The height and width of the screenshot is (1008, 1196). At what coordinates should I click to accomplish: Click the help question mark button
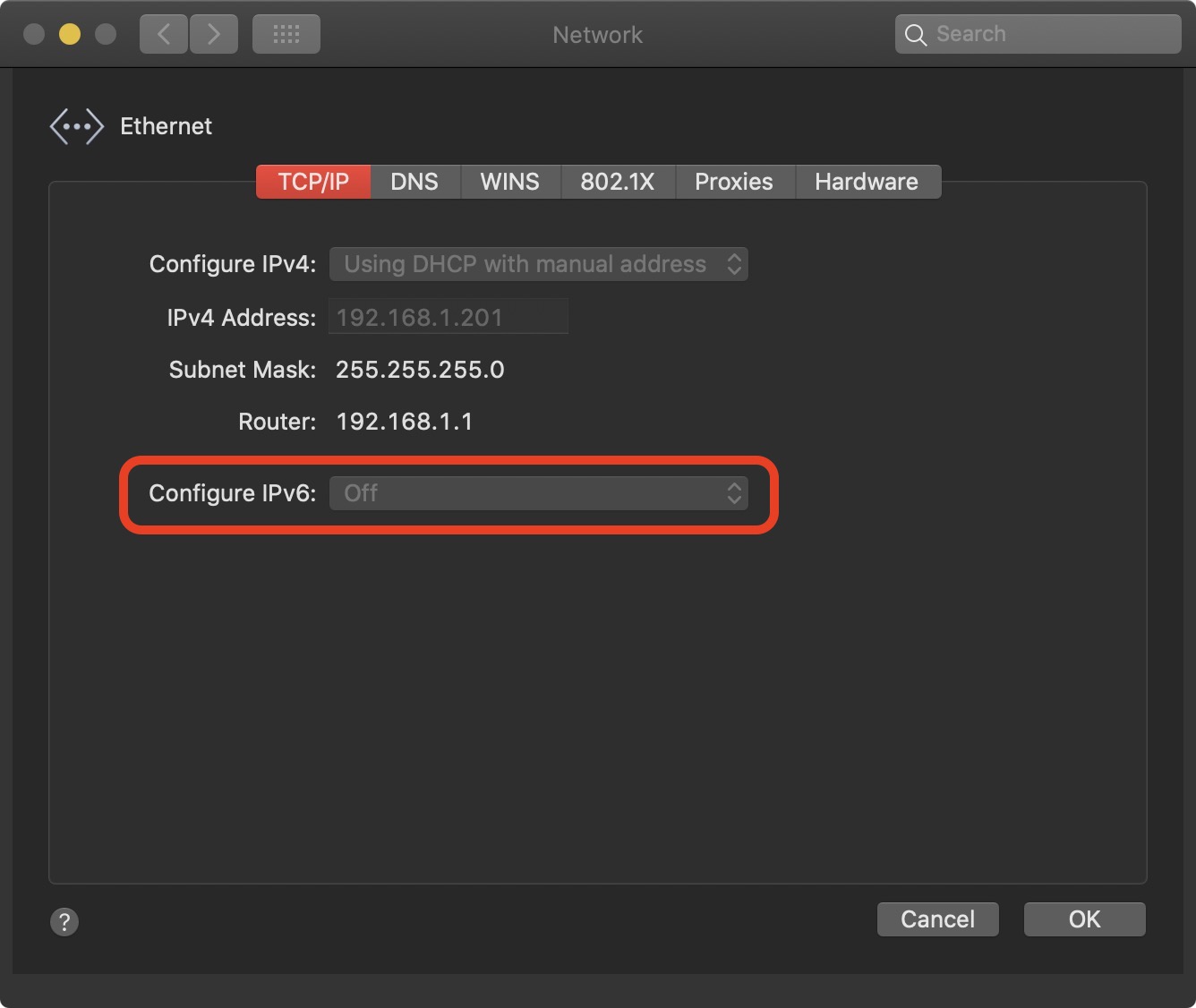pyautogui.click(x=64, y=921)
